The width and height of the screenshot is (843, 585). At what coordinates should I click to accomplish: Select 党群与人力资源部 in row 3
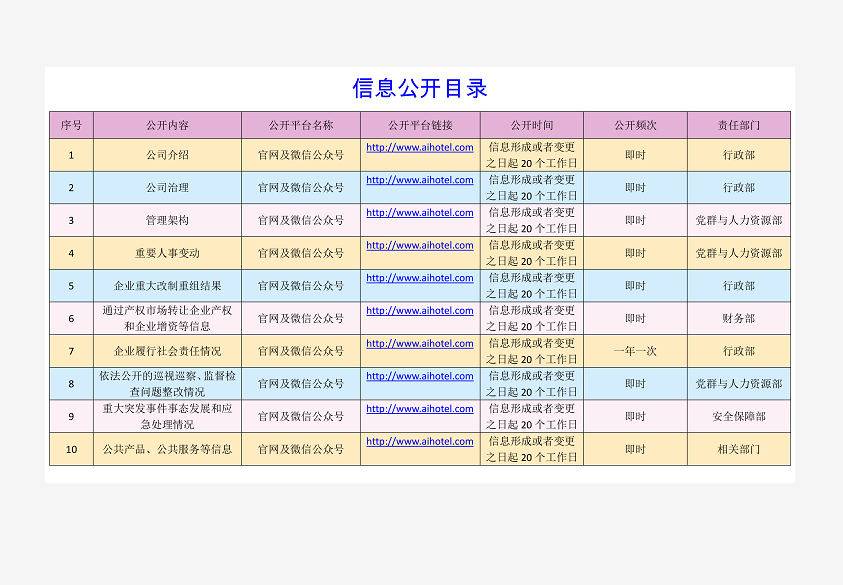pos(739,220)
